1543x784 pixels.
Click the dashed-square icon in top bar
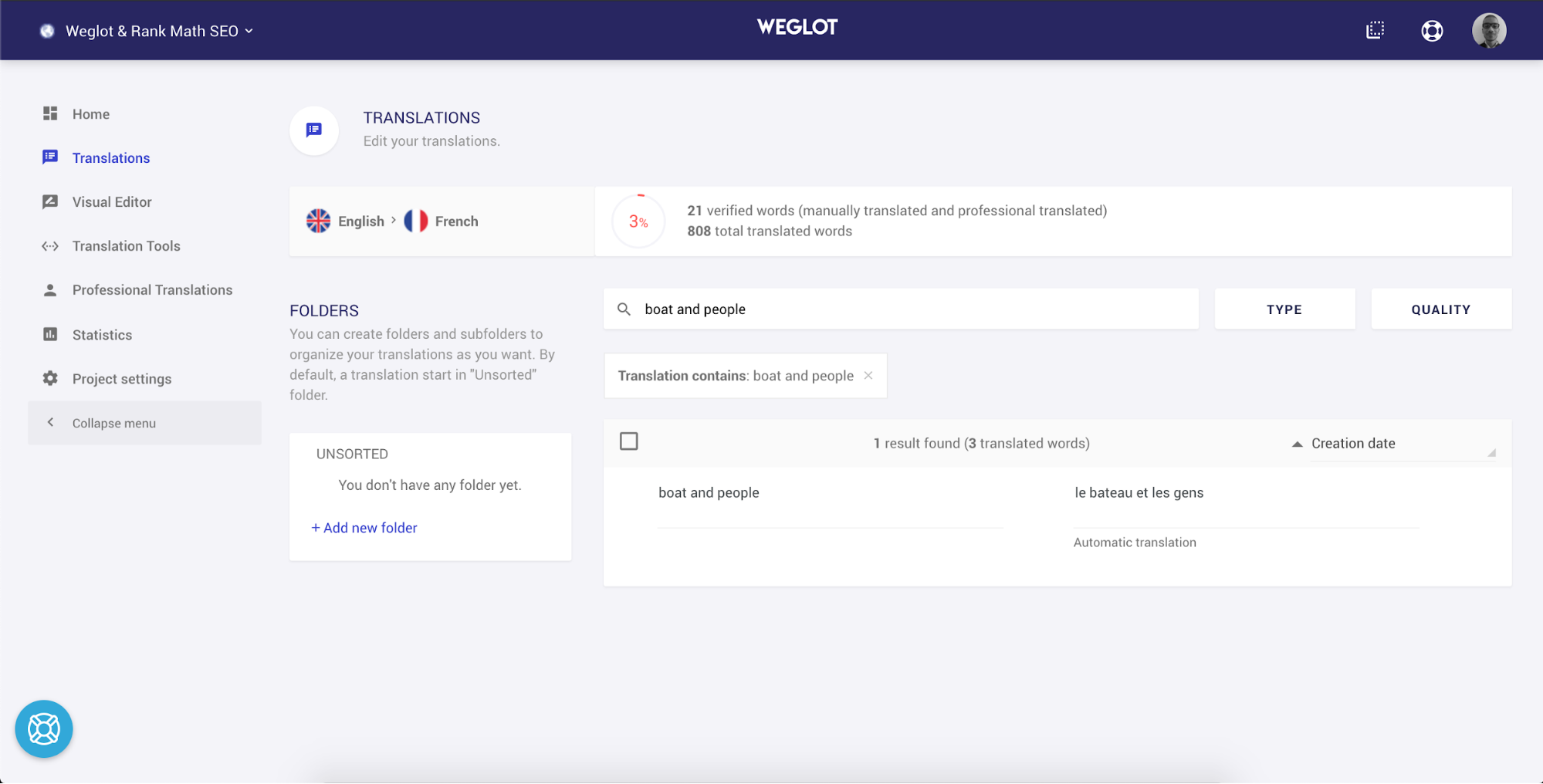tap(1375, 31)
